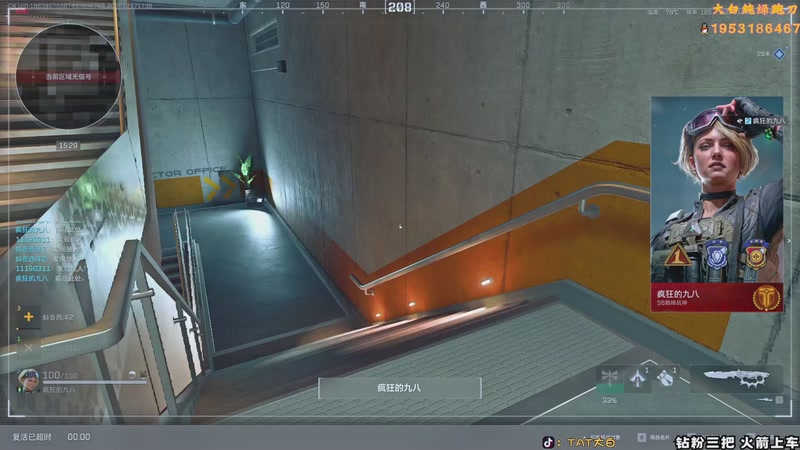Click the 复活已超时 label
This screenshot has width=800, height=450.
coord(32,437)
